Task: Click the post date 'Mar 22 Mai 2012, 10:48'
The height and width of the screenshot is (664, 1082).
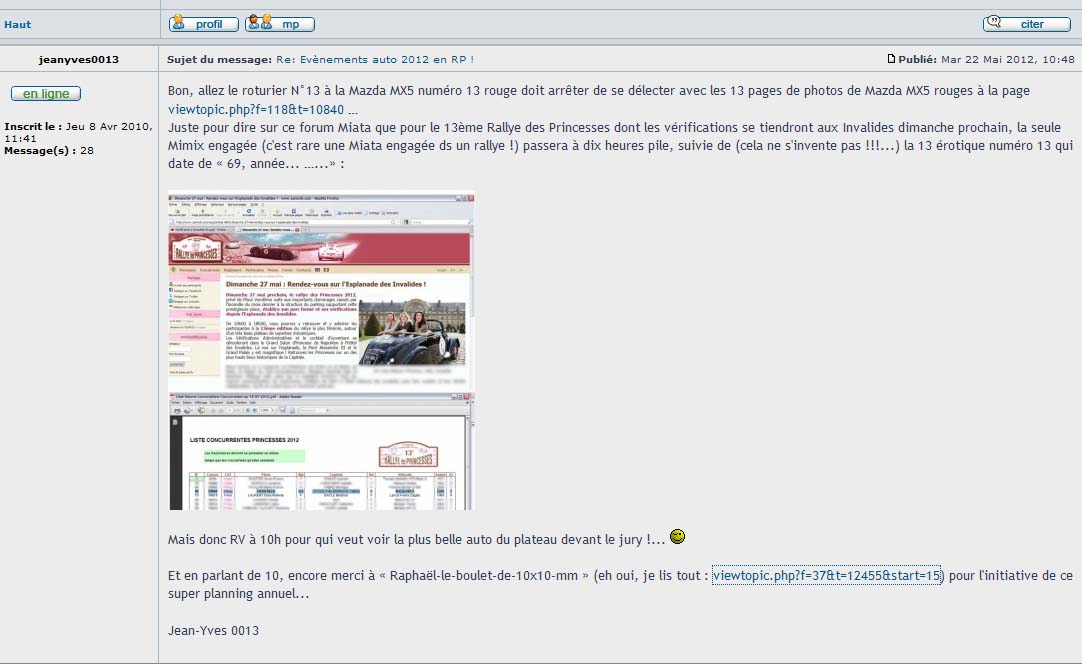Action: (x=1007, y=59)
